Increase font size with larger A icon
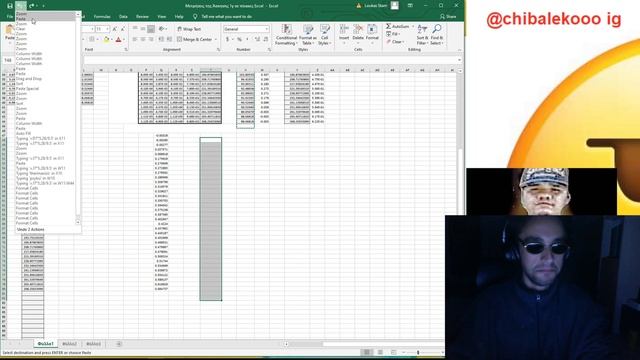Image resolution: width=640 pixels, height=360 pixels. click(x=115, y=29)
